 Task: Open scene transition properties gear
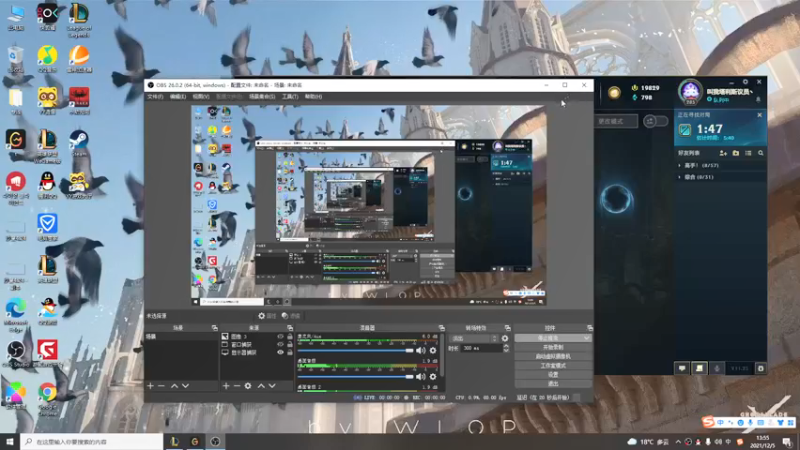(505, 338)
